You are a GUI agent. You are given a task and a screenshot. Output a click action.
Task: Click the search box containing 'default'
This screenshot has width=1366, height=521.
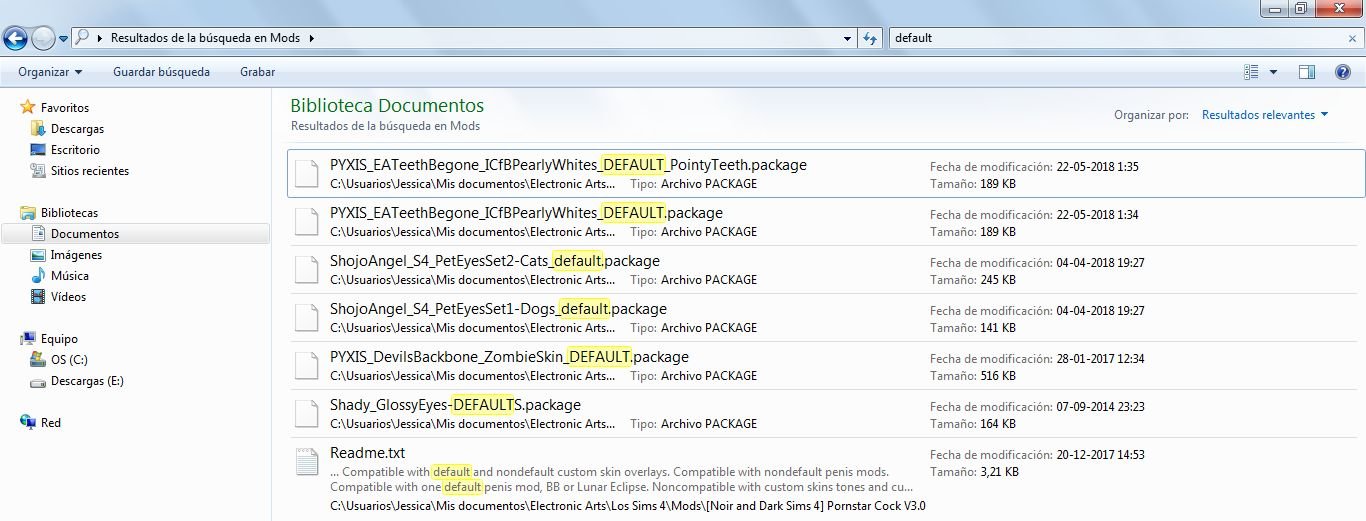point(1116,38)
